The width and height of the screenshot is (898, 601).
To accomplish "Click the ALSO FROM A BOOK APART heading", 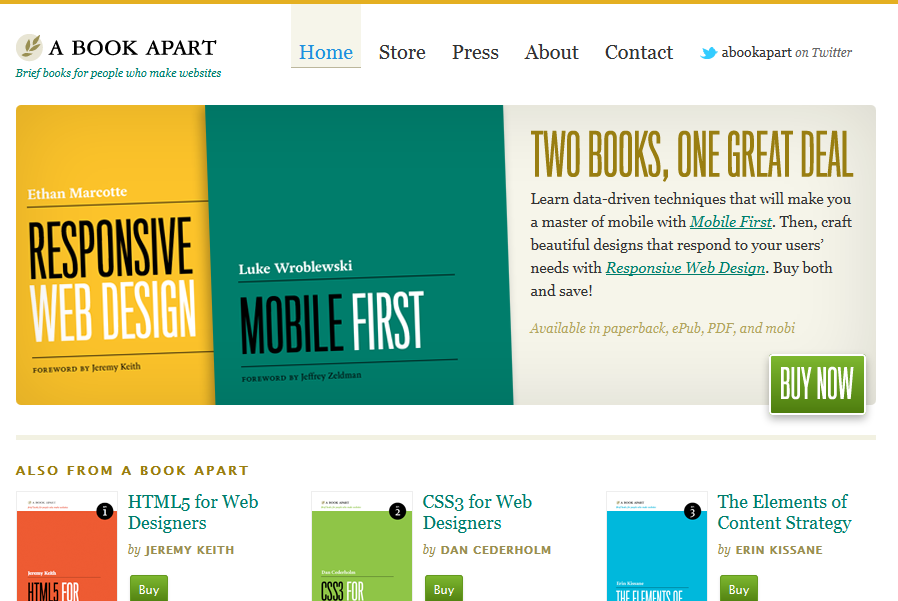I will tap(132, 470).
